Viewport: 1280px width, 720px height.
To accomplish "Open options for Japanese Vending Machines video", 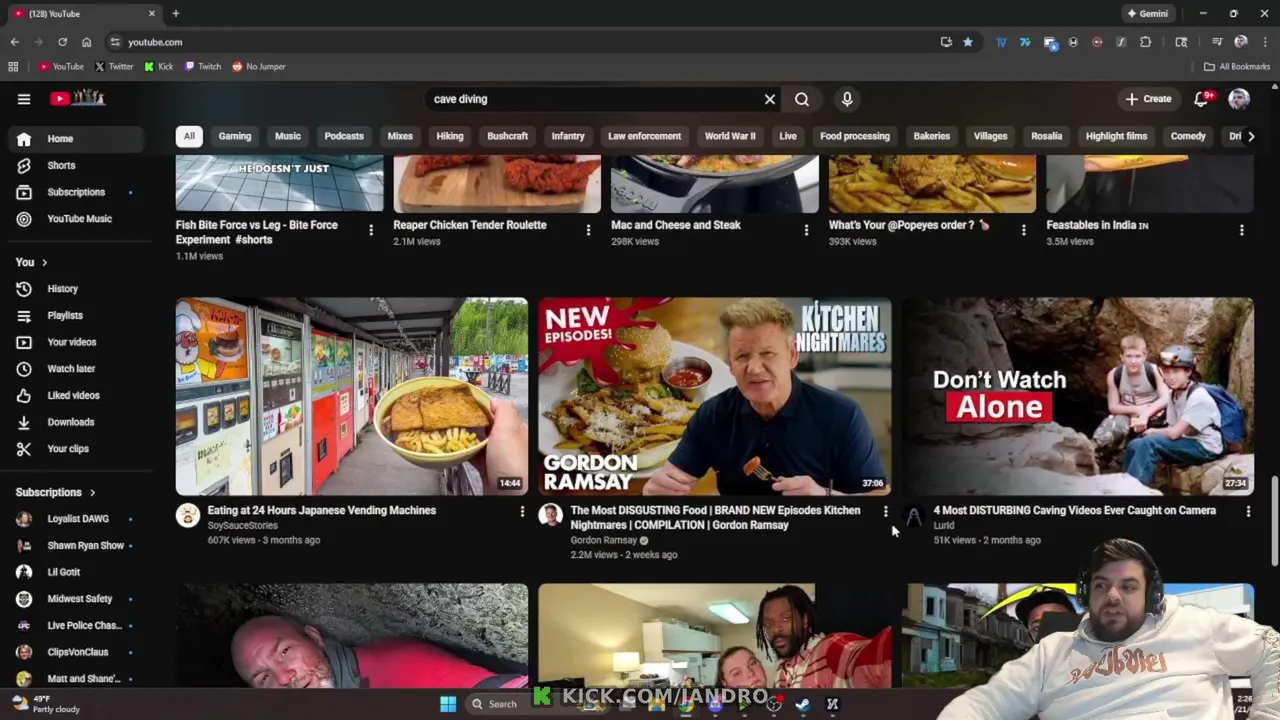I will tap(521, 511).
